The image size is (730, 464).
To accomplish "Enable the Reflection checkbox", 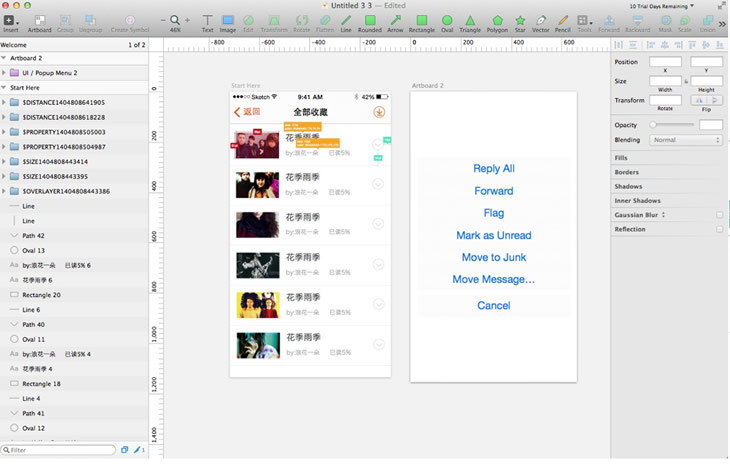I will [x=719, y=229].
